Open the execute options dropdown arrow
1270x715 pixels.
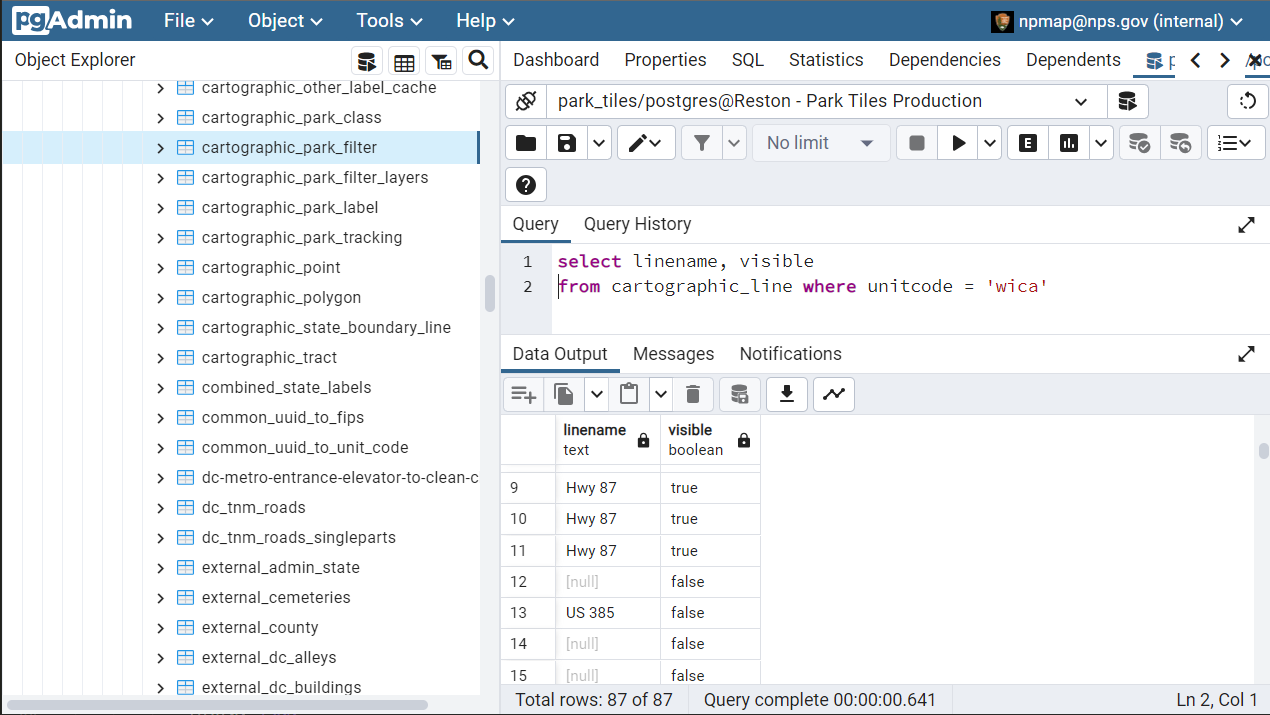click(x=990, y=143)
